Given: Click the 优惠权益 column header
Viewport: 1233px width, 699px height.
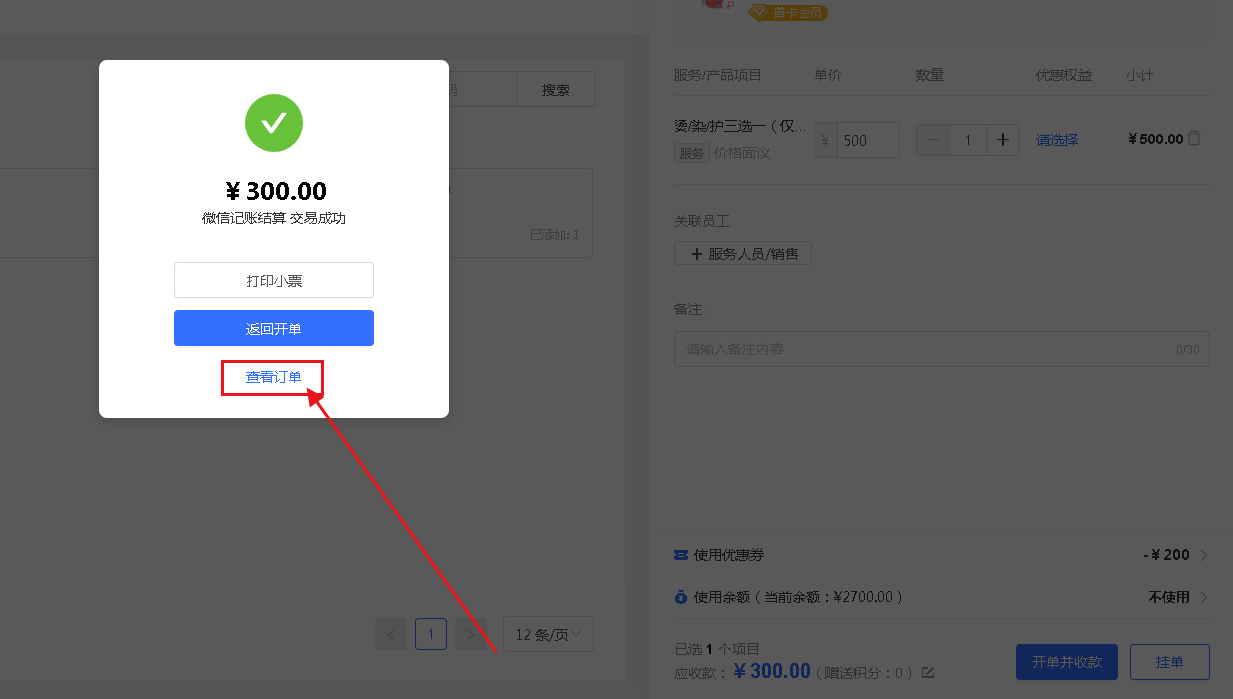Looking at the screenshot, I should click(1064, 75).
